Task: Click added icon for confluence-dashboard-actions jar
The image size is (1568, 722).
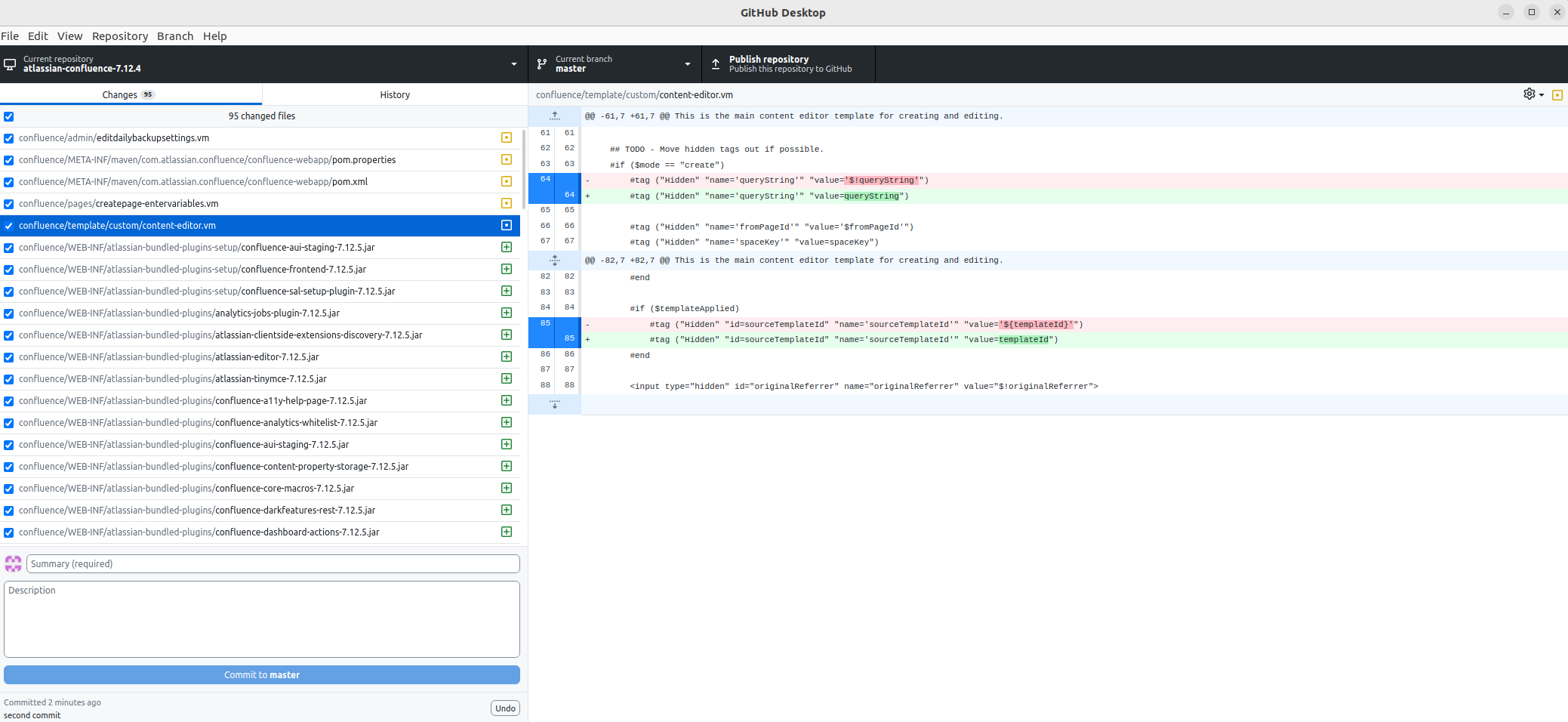Action: point(507,532)
